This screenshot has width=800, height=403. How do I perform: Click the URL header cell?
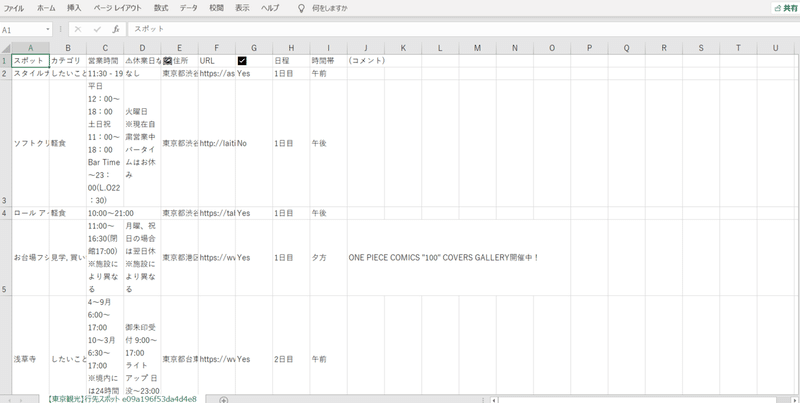pos(217,61)
